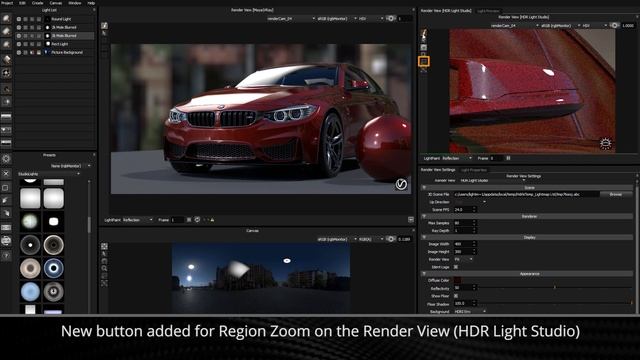Click the second tool in main Render View toolbar
Image resolution: width=640 pixels, height=360 pixels.
(x=104, y=33)
